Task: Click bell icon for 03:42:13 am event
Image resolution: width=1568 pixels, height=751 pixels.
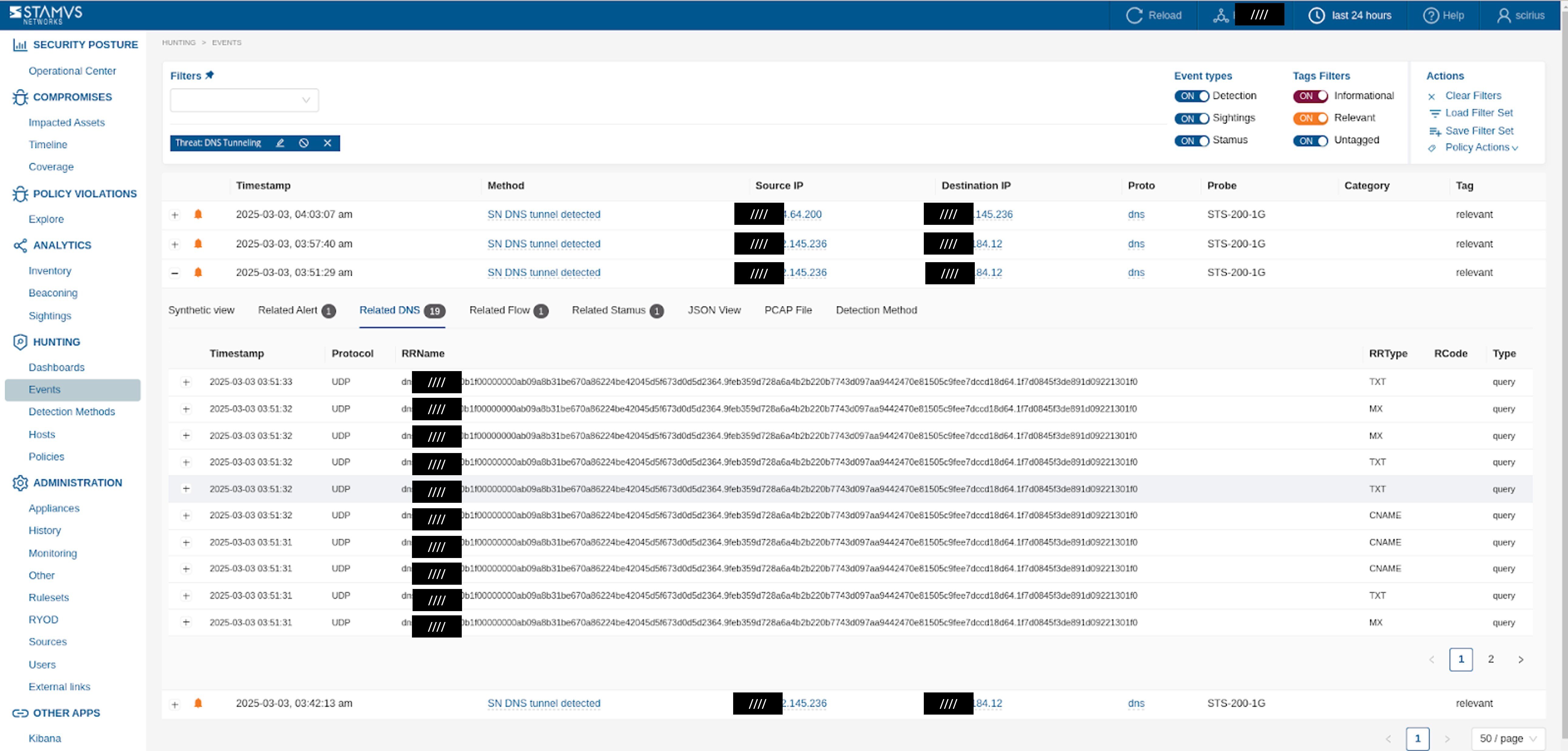Action: click(198, 703)
